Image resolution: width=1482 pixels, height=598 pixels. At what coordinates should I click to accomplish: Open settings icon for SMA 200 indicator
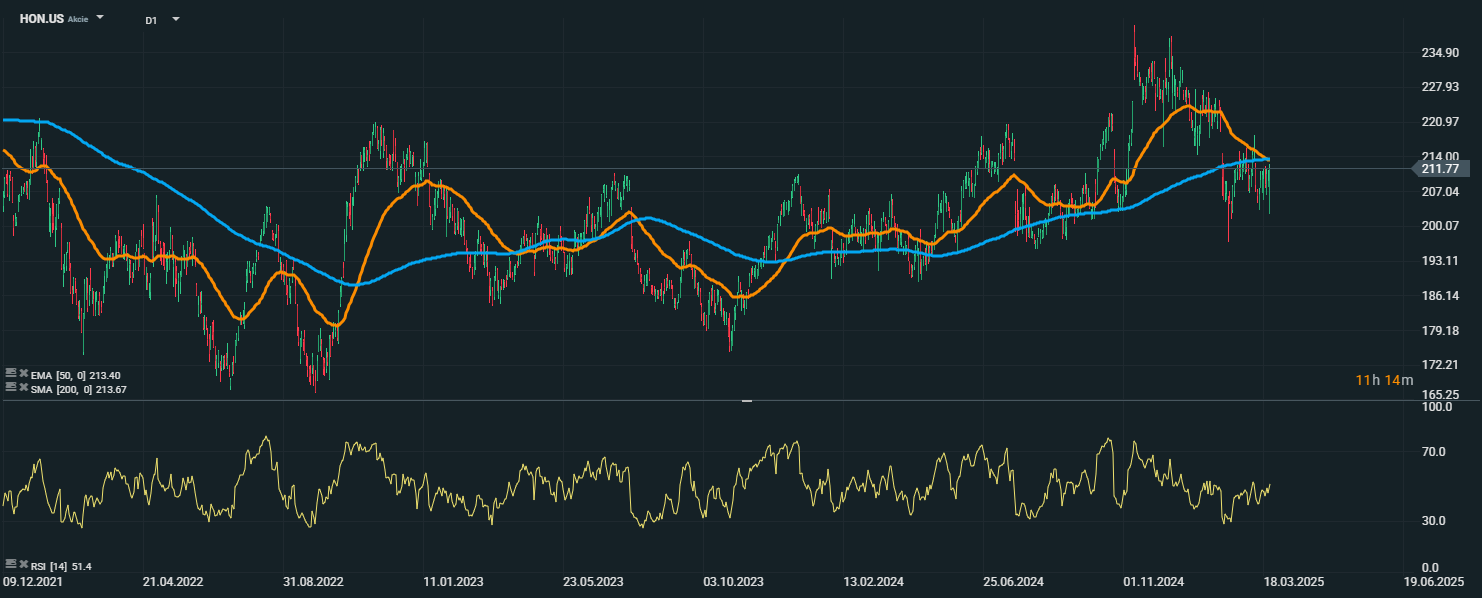11,388
